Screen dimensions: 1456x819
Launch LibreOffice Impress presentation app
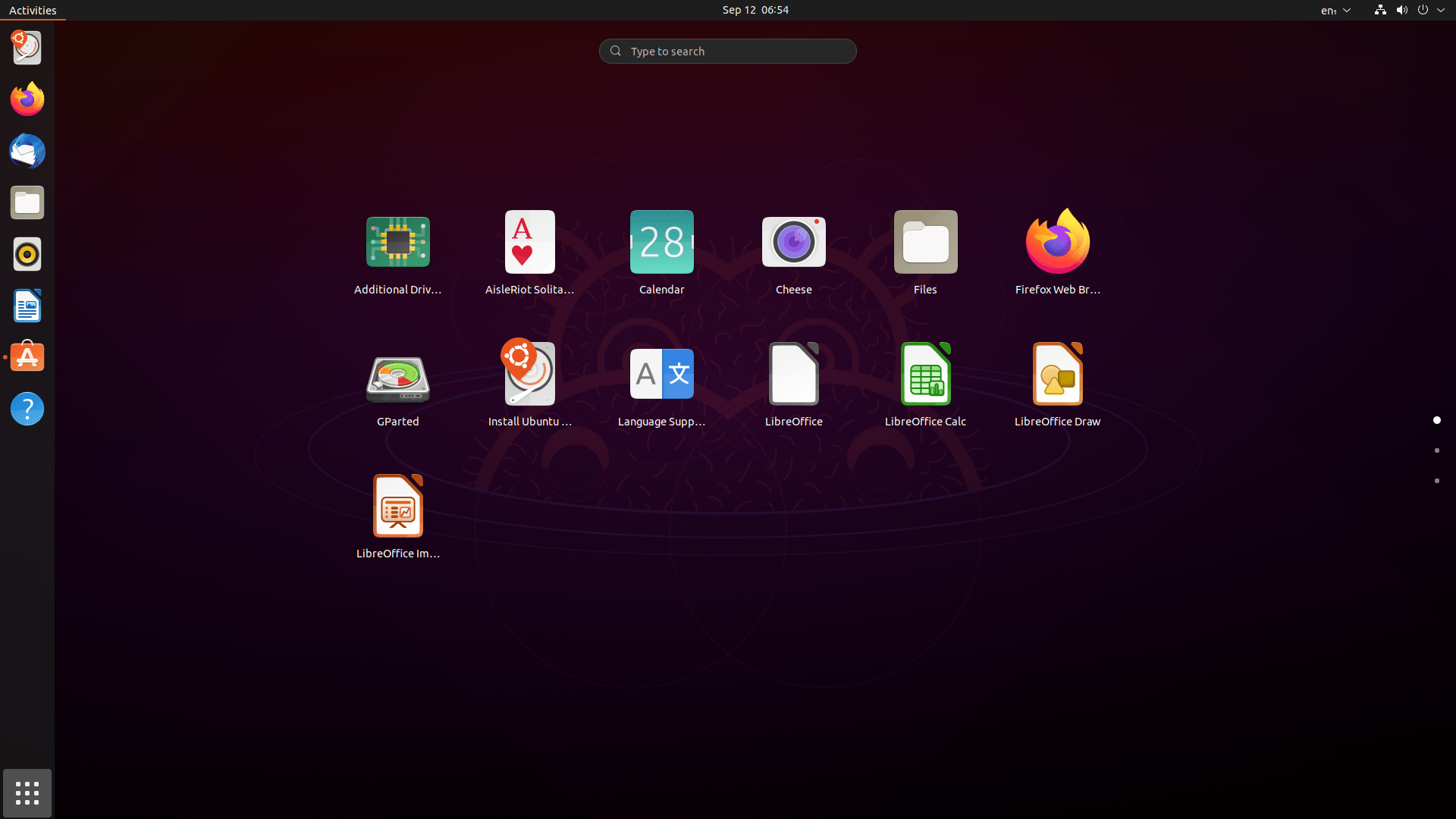click(x=397, y=507)
